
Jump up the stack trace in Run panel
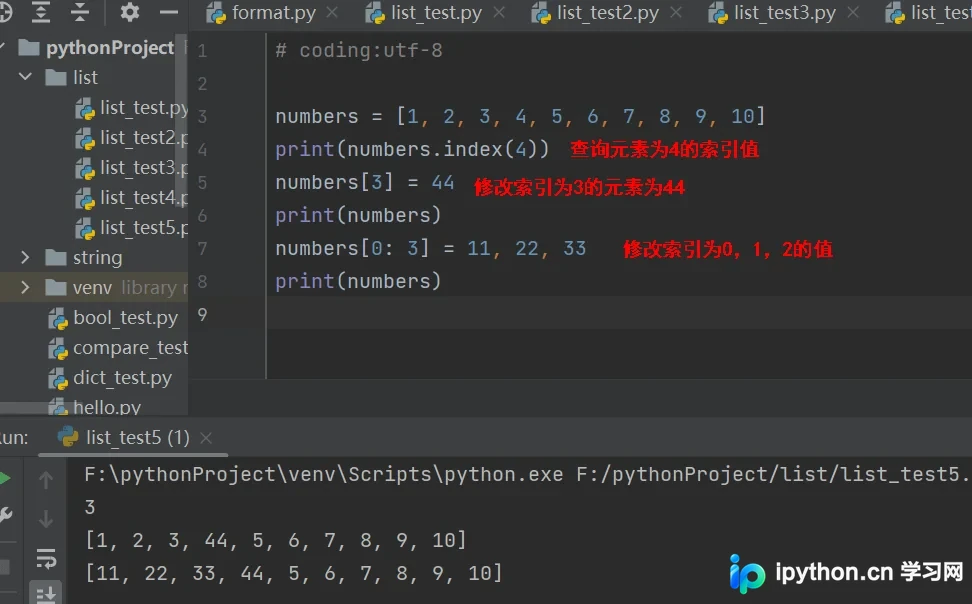pos(46,479)
